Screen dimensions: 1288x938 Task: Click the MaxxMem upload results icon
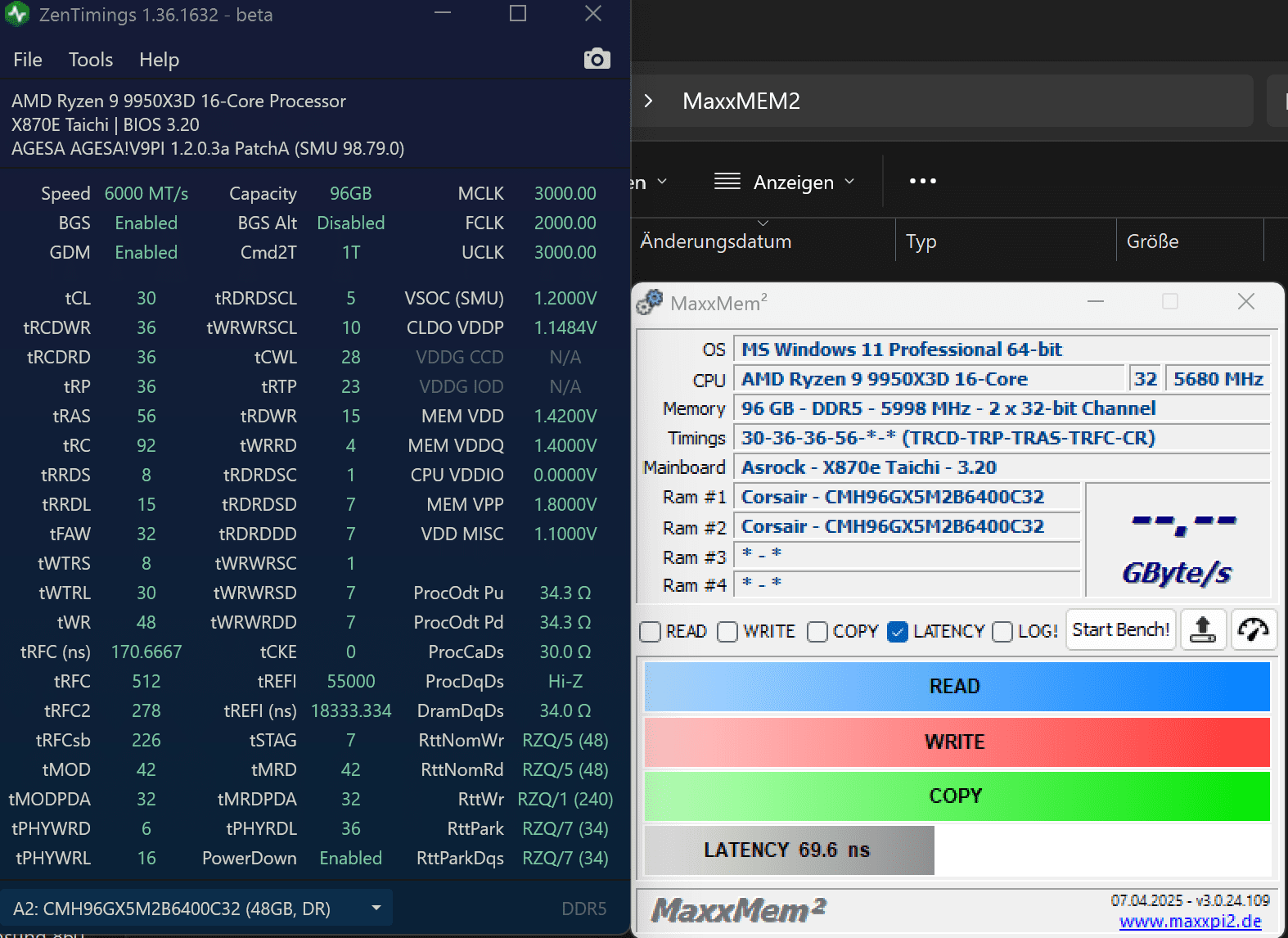pos(1203,629)
